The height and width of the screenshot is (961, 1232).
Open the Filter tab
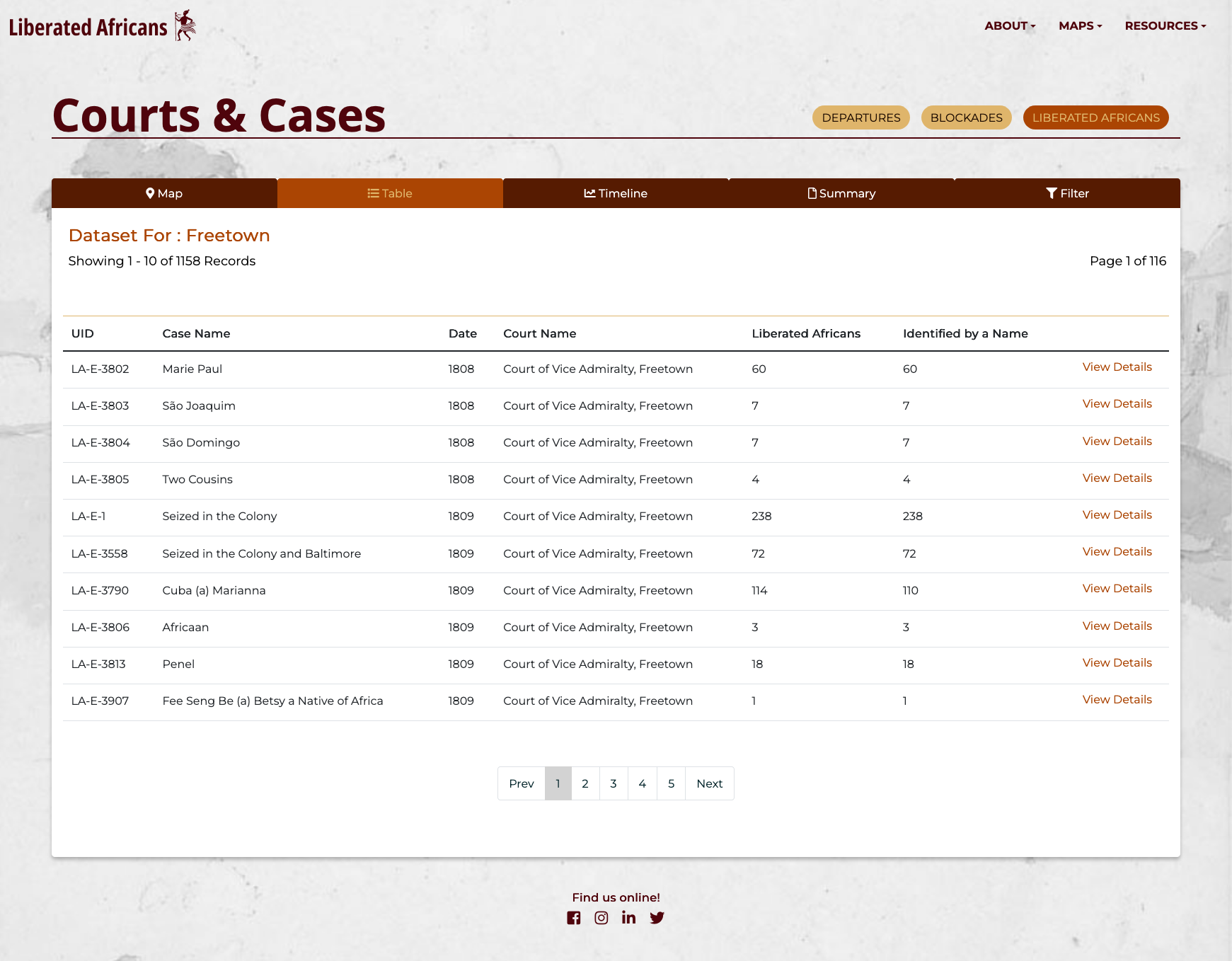tap(1067, 193)
